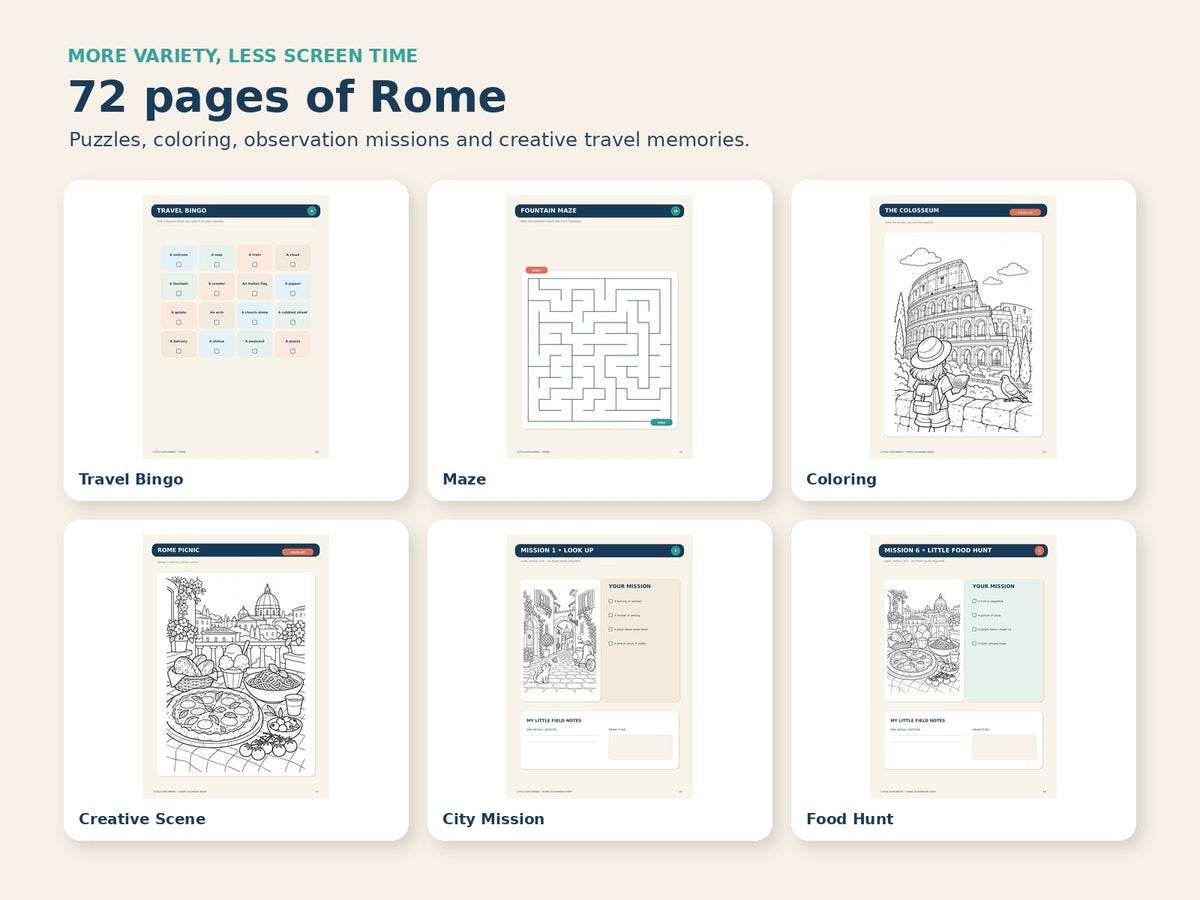Select the 'City Mission' card label
The width and height of the screenshot is (1200, 900).
click(494, 819)
